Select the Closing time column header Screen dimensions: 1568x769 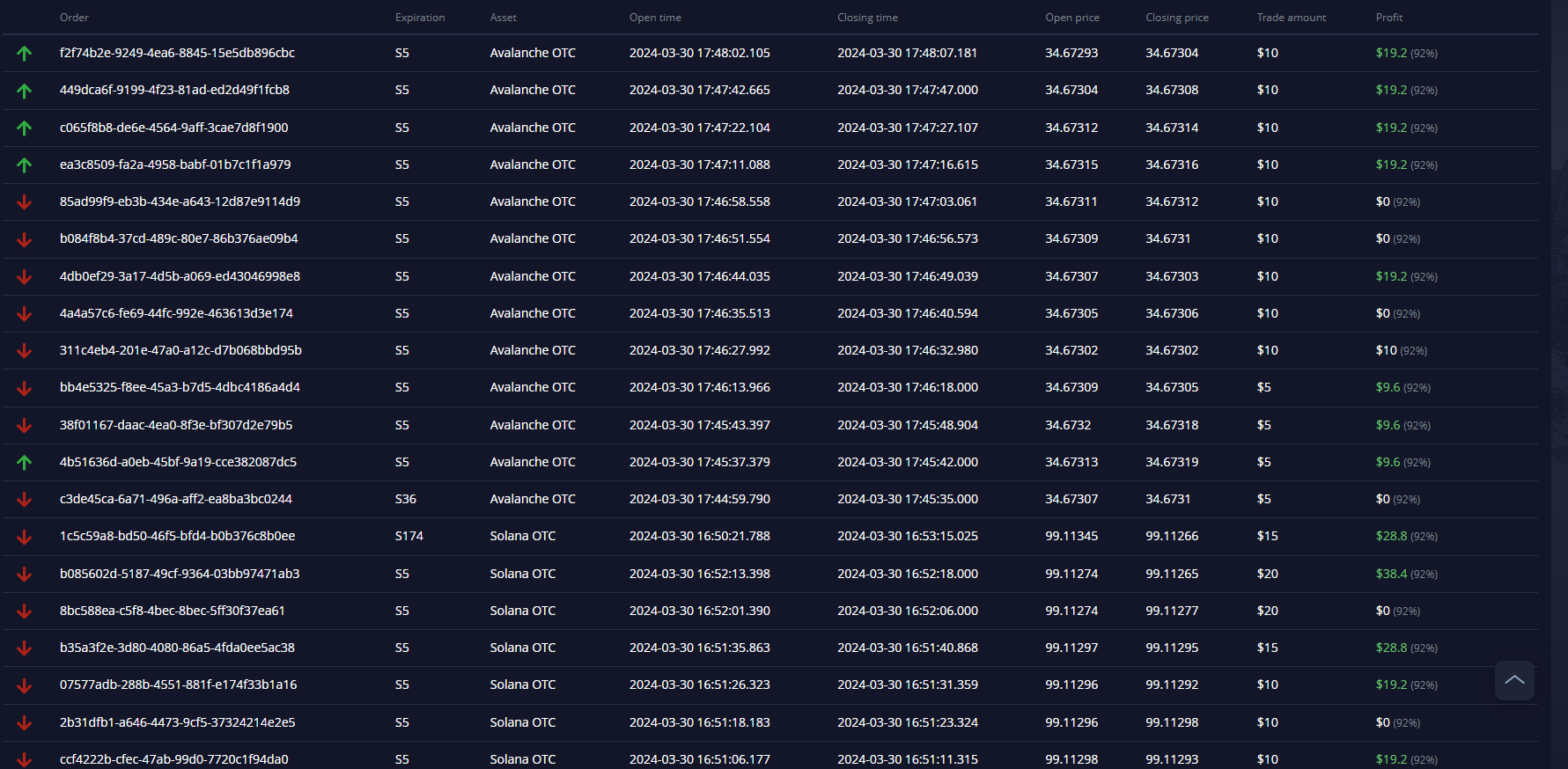point(867,18)
